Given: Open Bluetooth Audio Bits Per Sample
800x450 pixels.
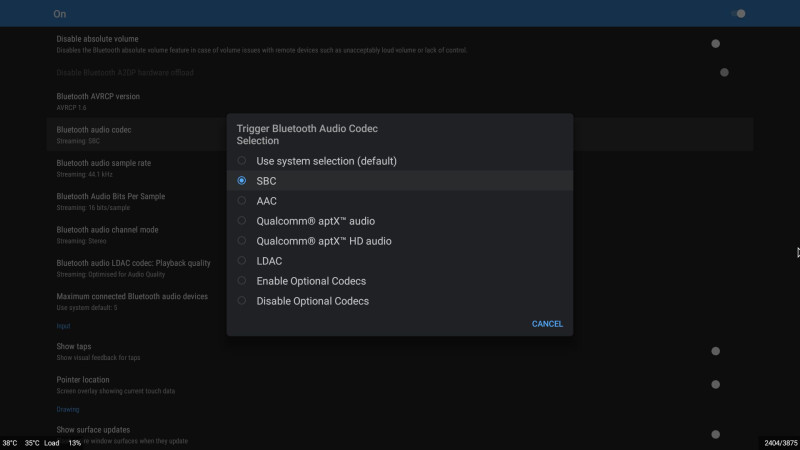Looking at the screenshot, I should click(x=110, y=200).
